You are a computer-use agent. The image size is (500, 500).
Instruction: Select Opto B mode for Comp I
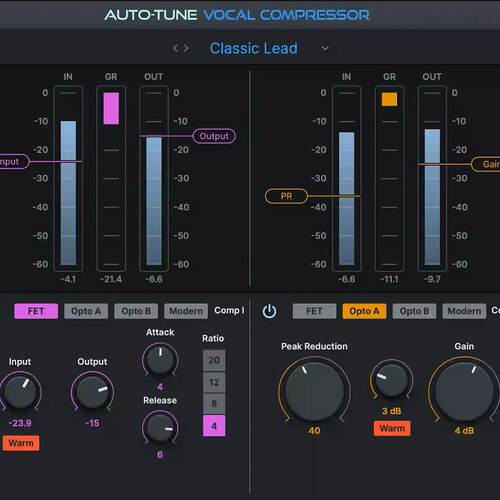(x=136, y=311)
